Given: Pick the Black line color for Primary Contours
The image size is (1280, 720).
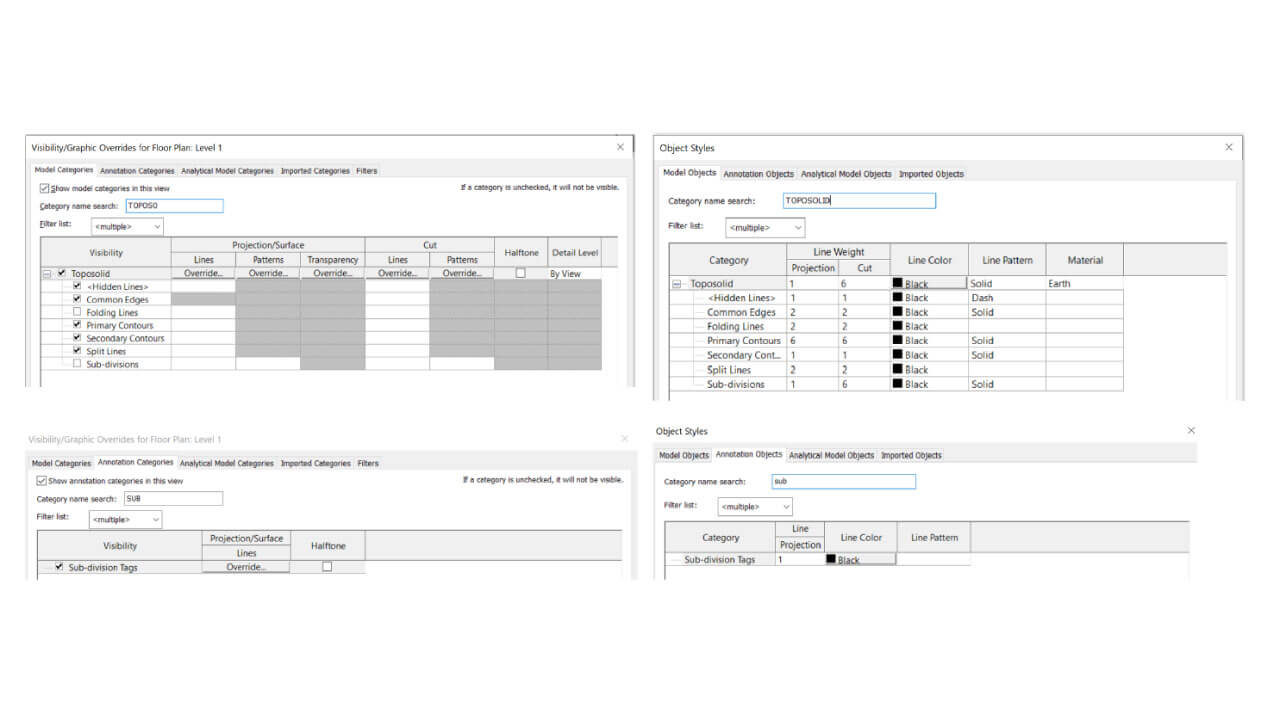Looking at the screenshot, I should click(x=929, y=341).
